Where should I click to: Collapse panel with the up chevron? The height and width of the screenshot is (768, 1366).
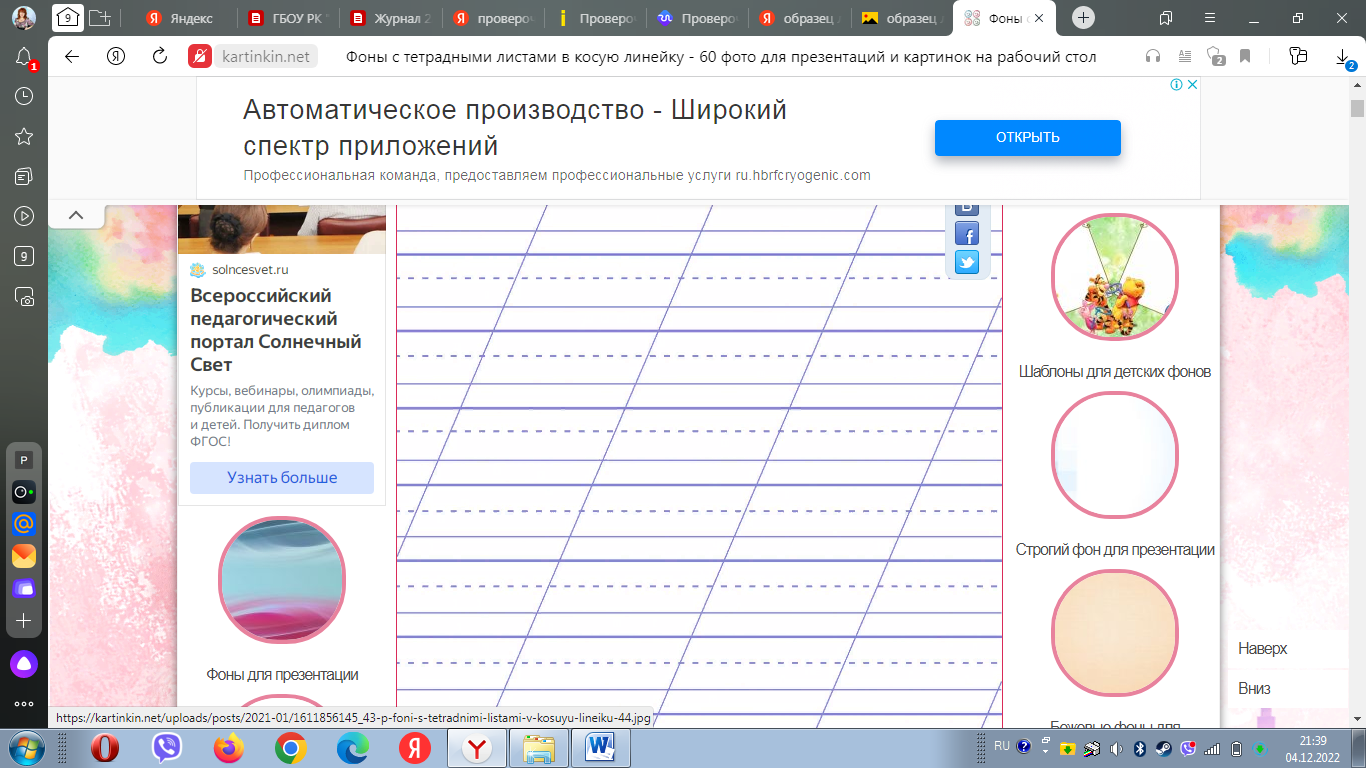[75, 215]
